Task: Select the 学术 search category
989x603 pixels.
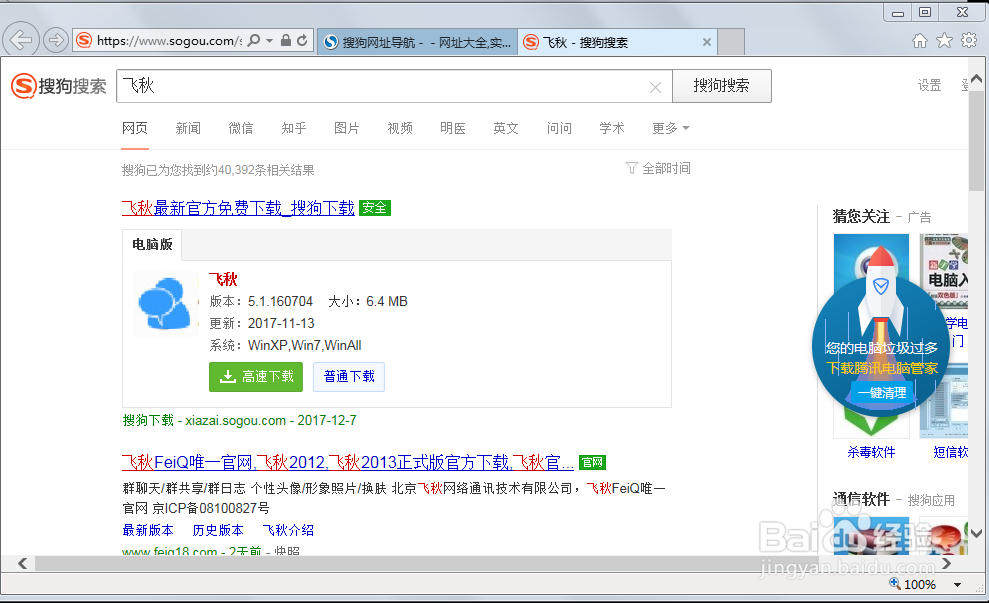Action: tap(612, 128)
